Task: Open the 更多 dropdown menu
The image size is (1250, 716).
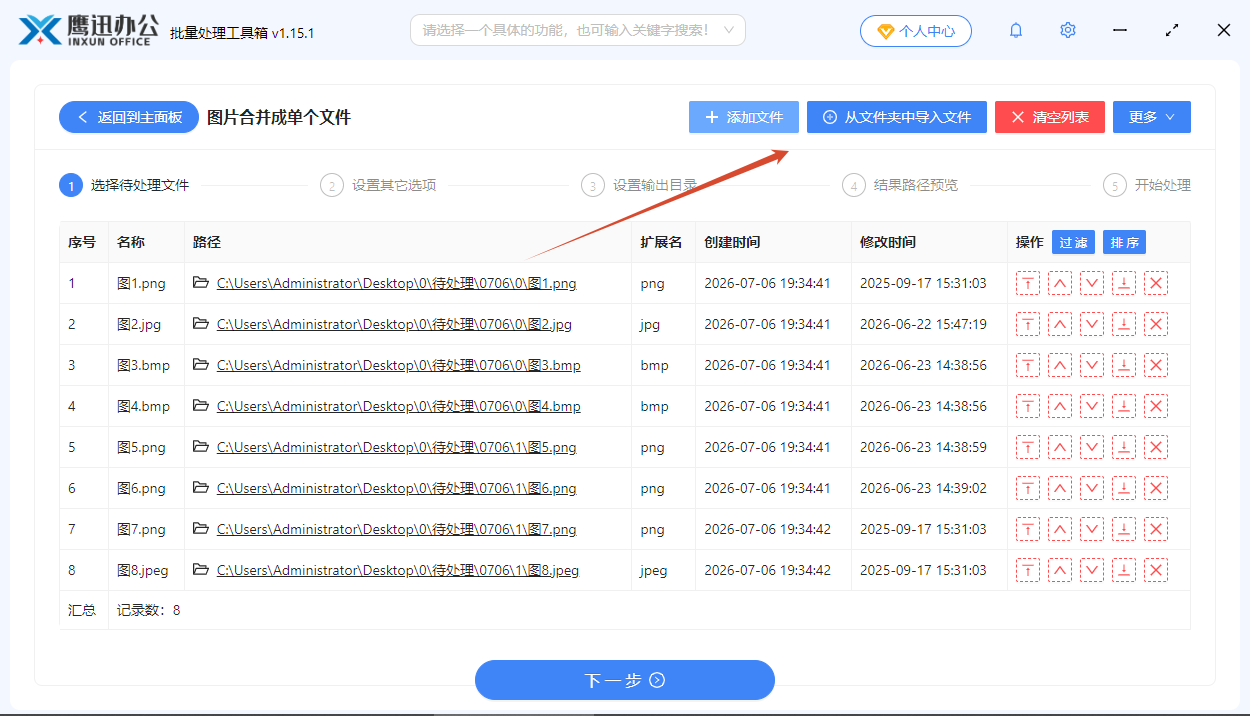Action: 1152,117
